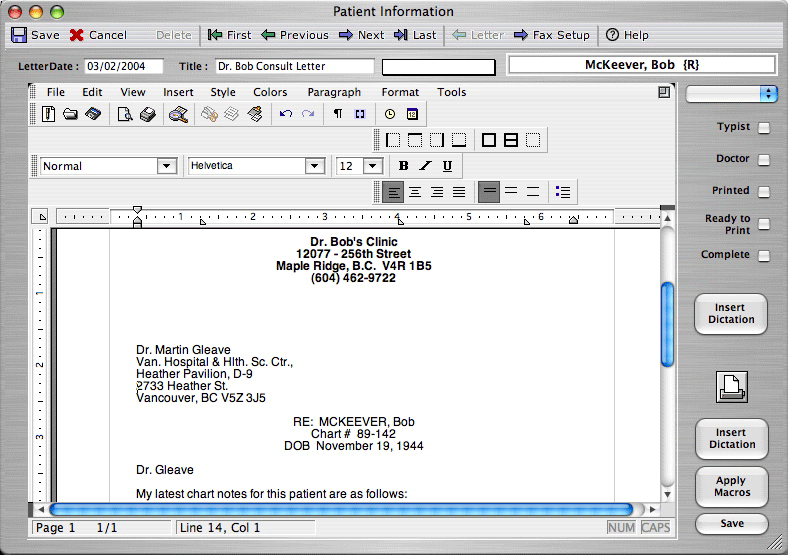
Task: Apply top border to paragraph
Action: pyautogui.click(x=415, y=140)
